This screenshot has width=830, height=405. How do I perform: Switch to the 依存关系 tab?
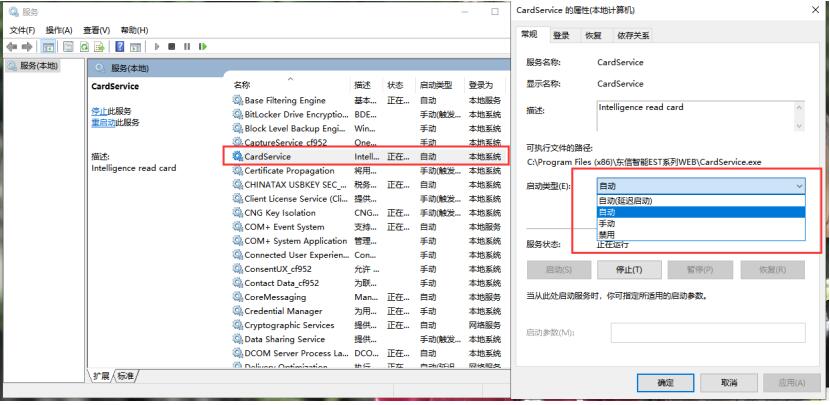pos(633,35)
